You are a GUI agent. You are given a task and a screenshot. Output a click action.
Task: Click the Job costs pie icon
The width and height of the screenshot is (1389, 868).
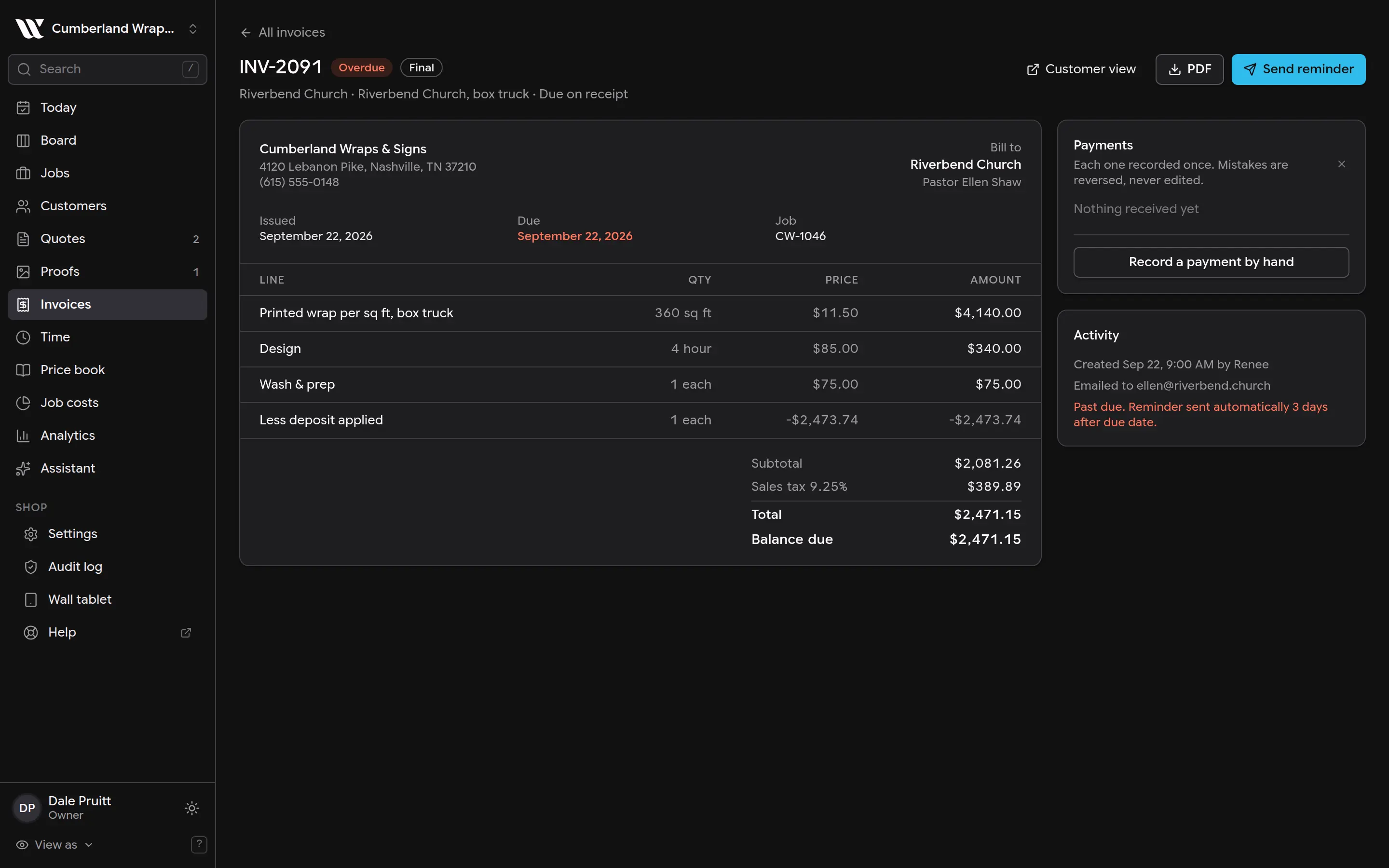tap(23, 403)
